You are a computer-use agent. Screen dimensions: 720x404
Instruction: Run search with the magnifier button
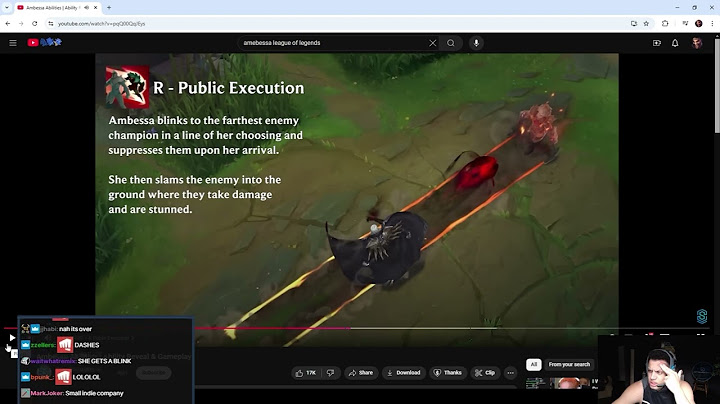[x=450, y=43]
